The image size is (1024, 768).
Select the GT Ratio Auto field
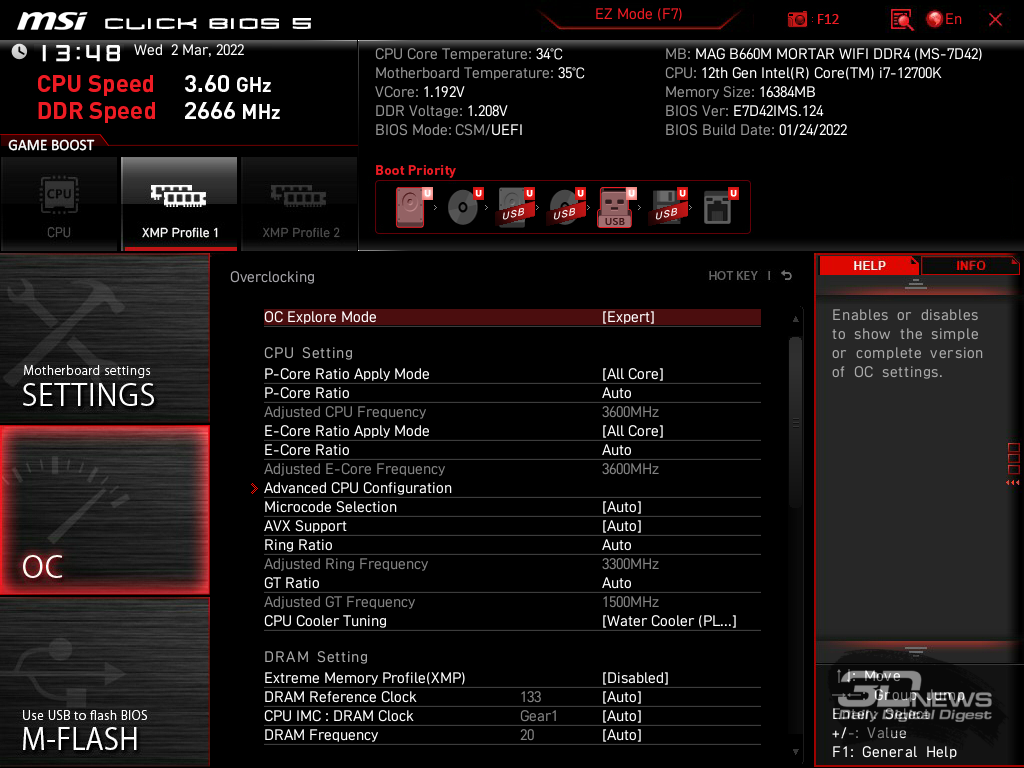click(512, 583)
